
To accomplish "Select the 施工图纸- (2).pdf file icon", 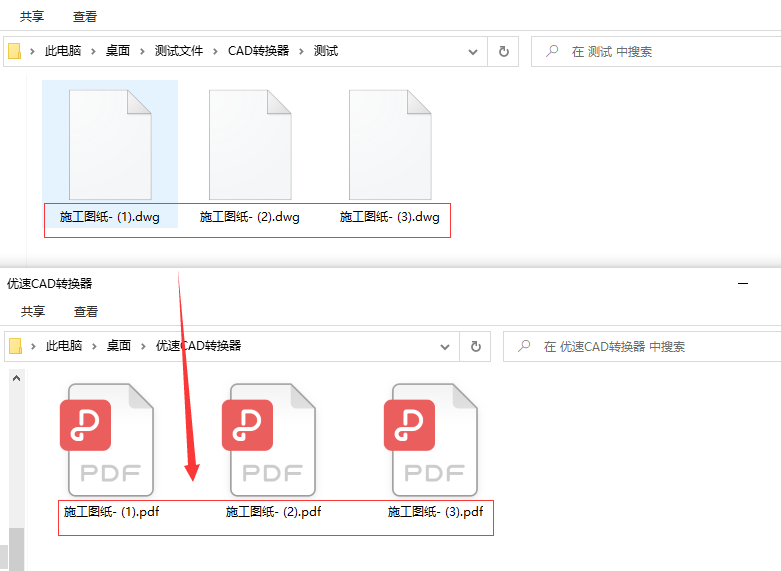I will pos(269,439).
